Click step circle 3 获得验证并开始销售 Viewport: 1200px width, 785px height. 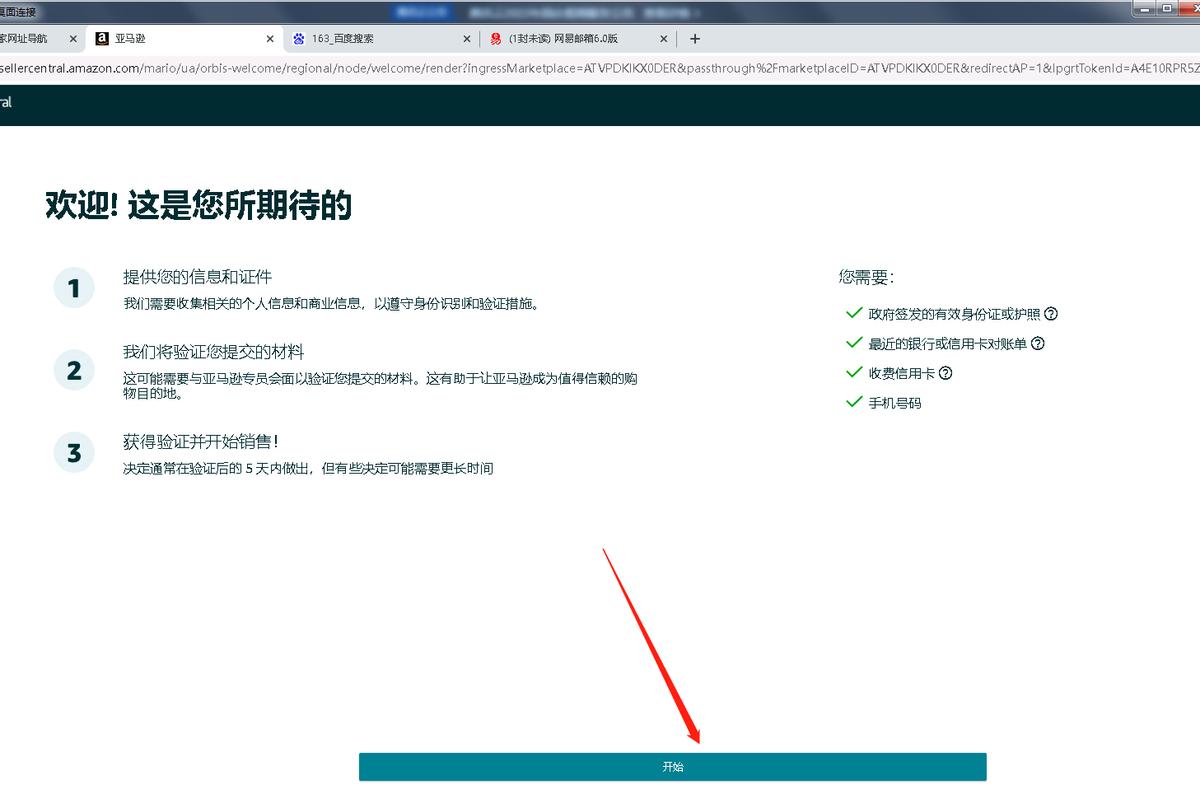point(74,452)
